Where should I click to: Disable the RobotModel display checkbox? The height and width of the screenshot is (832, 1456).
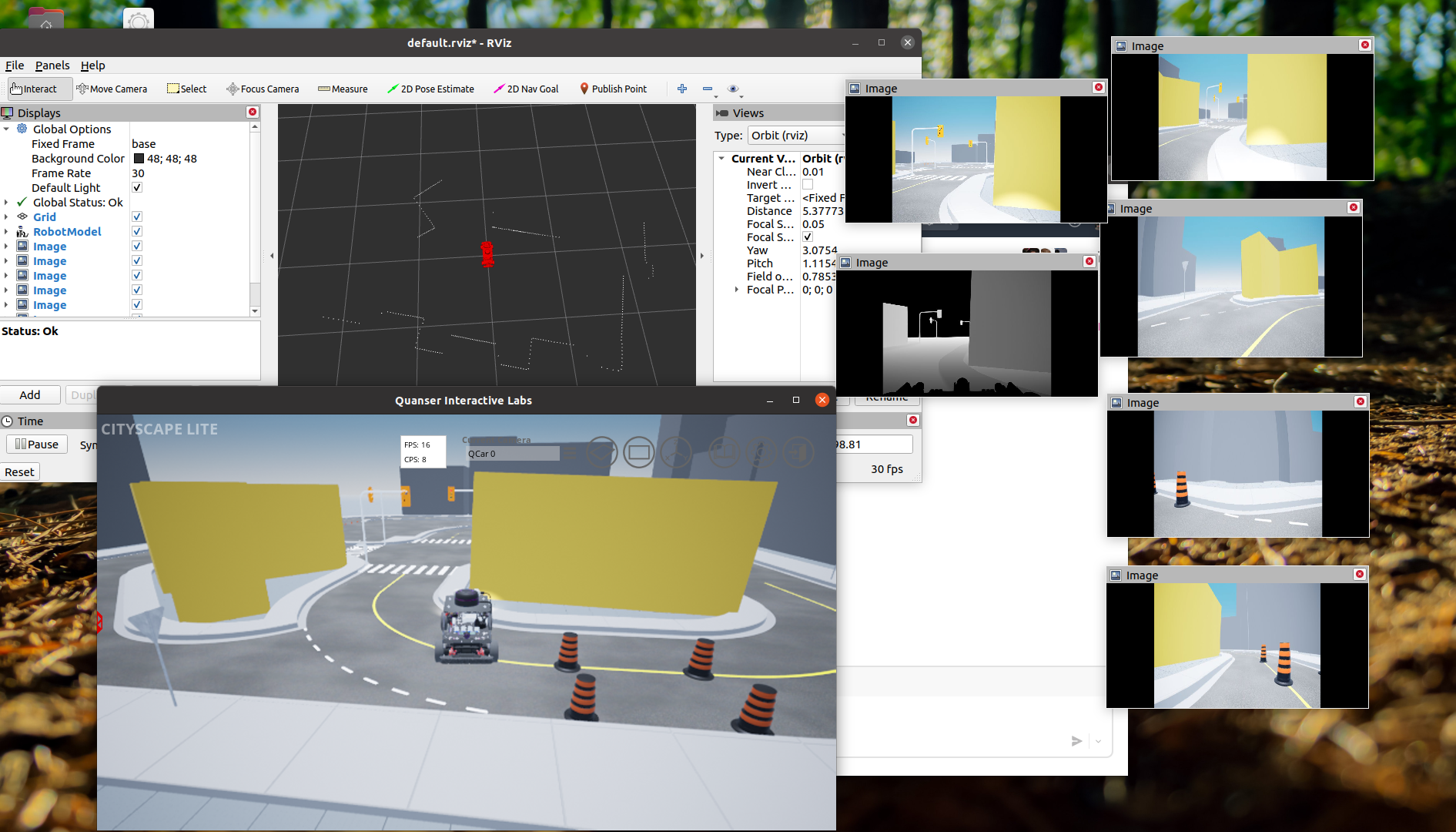pyautogui.click(x=137, y=232)
